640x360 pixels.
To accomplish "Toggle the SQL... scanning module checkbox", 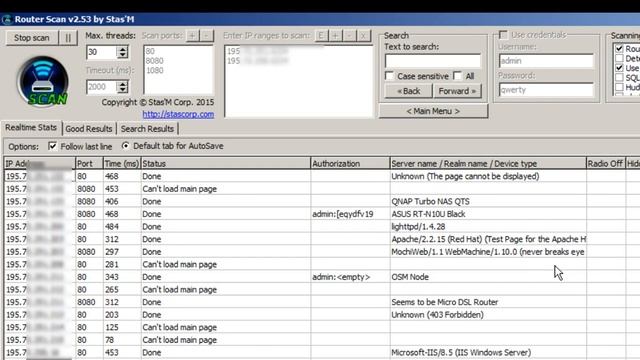I will coord(619,78).
